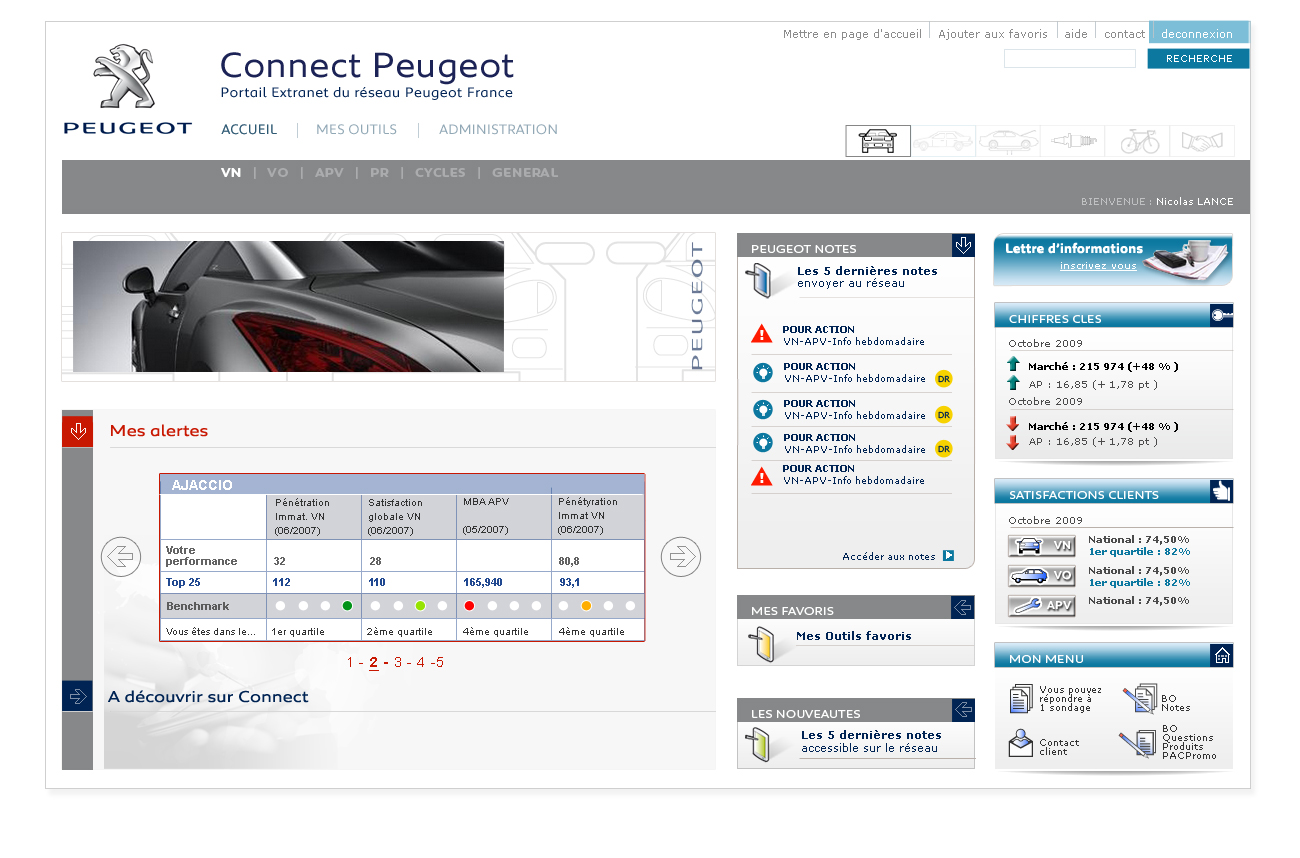Open the MES OUTILS main menu
This screenshot has width=1300, height=858.
(x=356, y=129)
